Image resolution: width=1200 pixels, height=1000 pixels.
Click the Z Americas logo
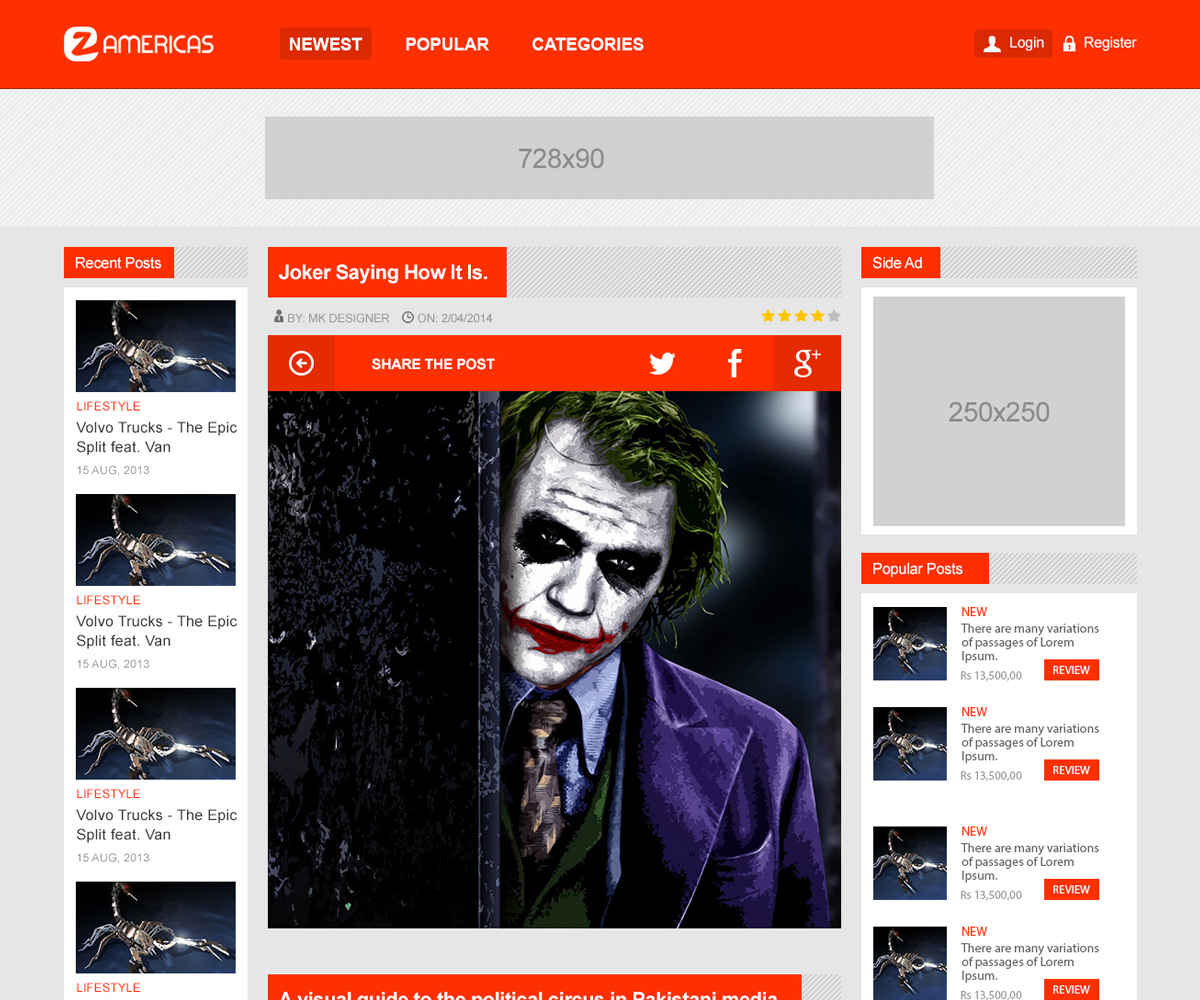(x=139, y=44)
